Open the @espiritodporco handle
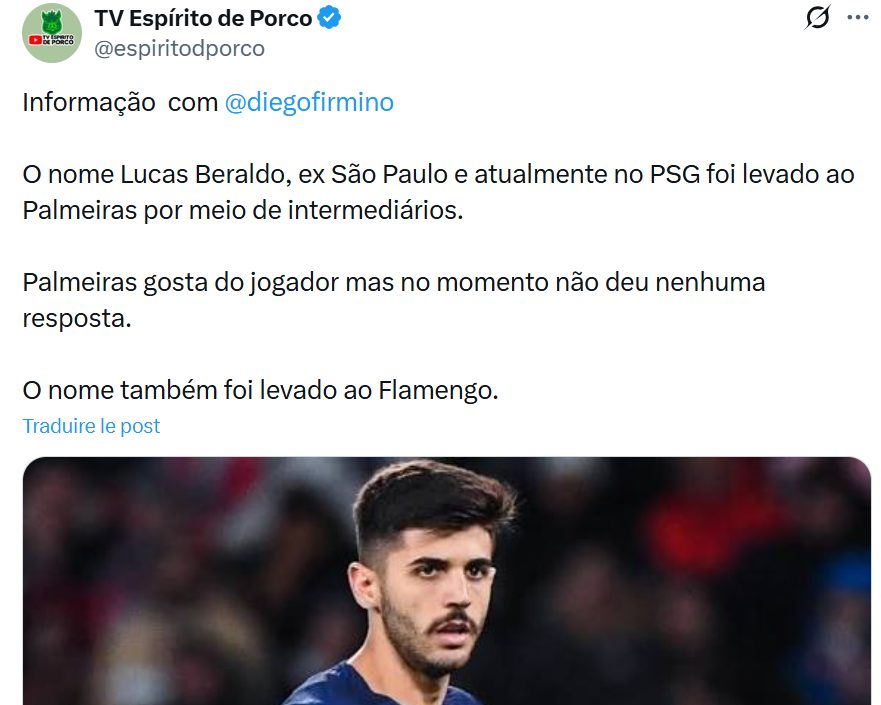Image resolution: width=881 pixels, height=705 pixels. 179,48
